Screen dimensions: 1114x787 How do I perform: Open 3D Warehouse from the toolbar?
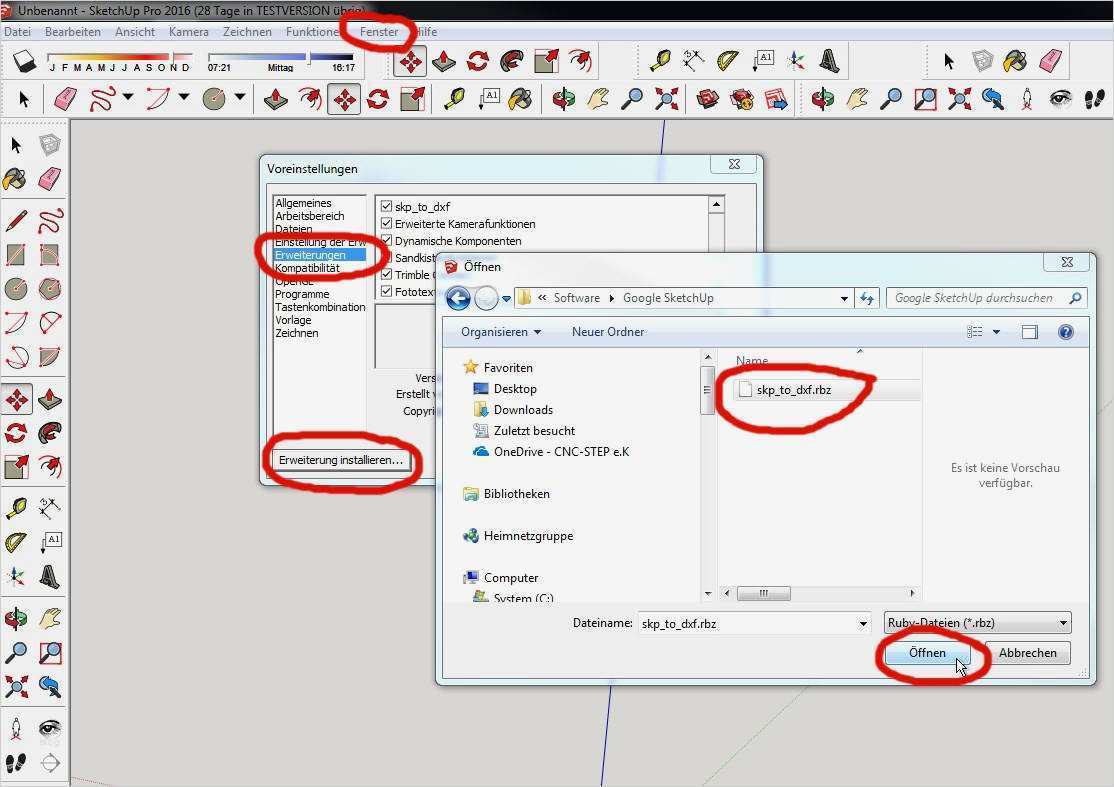pos(707,99)
